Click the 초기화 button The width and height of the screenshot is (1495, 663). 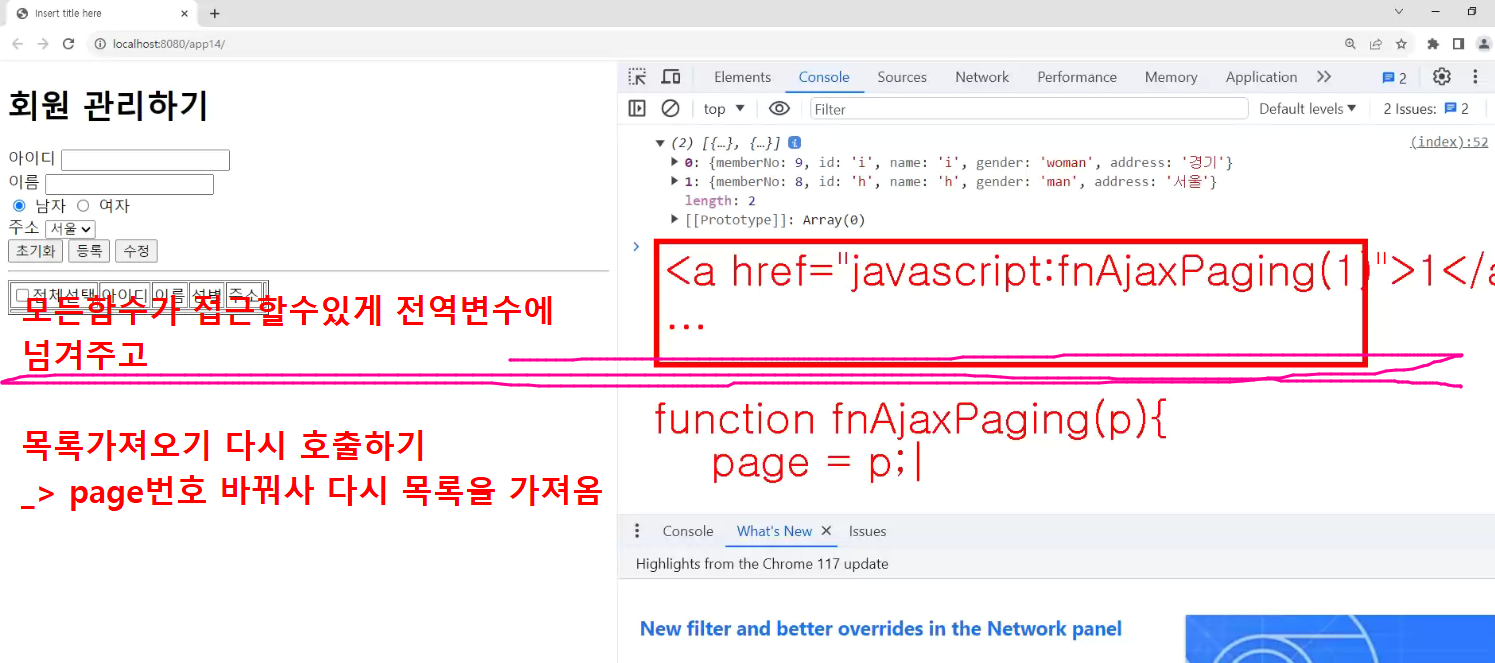coord(35,251)
